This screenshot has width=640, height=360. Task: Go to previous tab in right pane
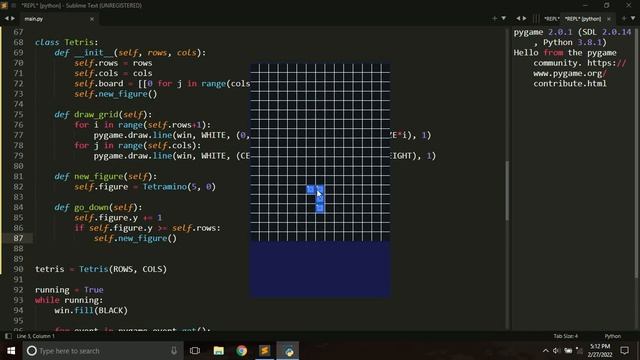tap(518, 18)
